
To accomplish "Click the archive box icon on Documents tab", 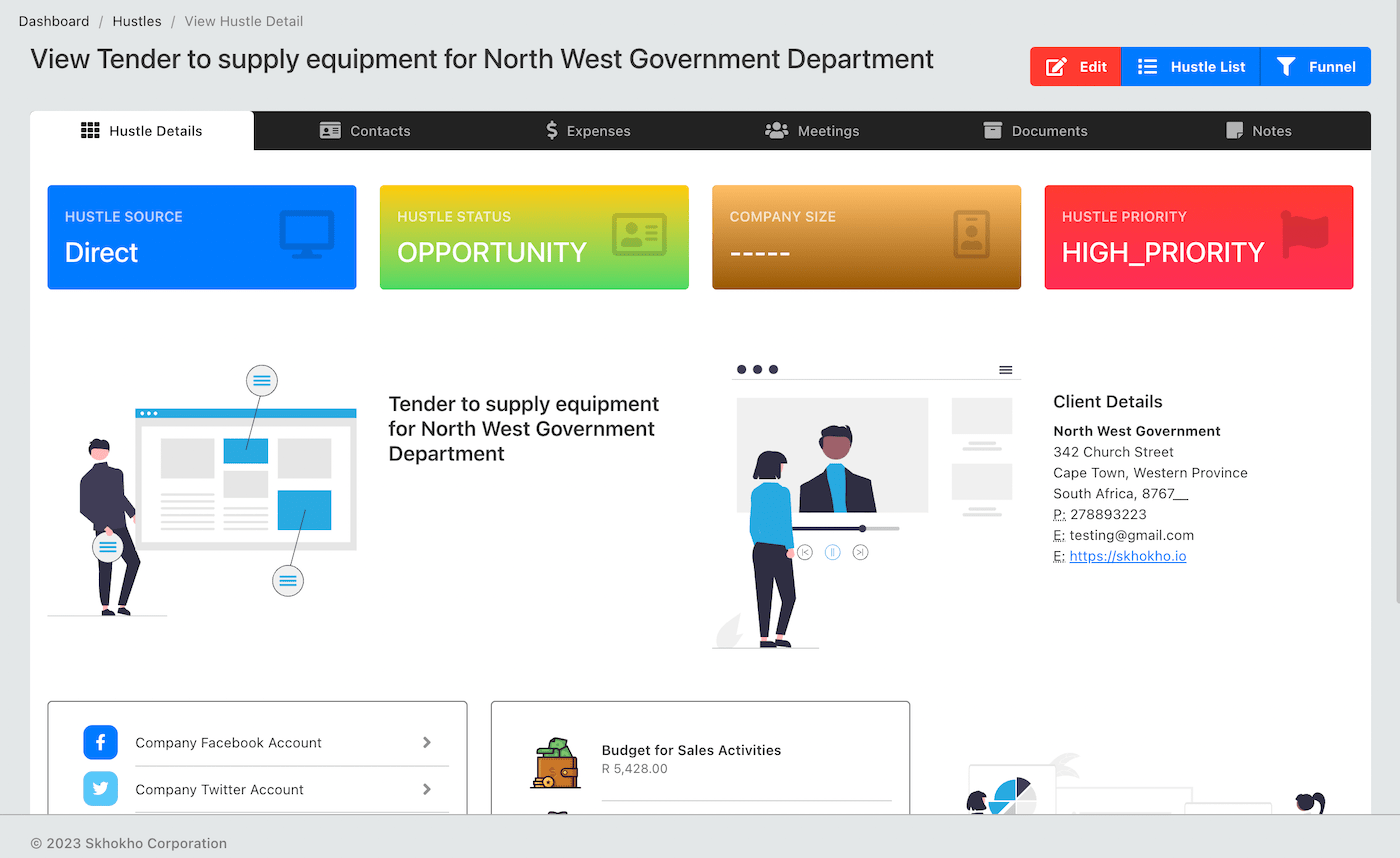I will click(992, 131).
